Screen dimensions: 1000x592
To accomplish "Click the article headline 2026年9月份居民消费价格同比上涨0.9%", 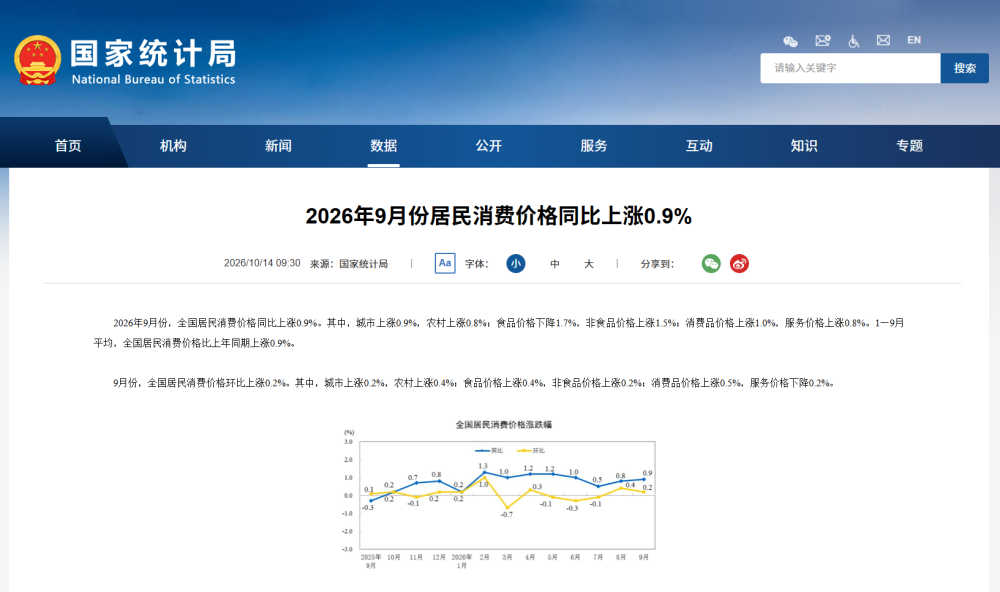I will coord(499,216).
